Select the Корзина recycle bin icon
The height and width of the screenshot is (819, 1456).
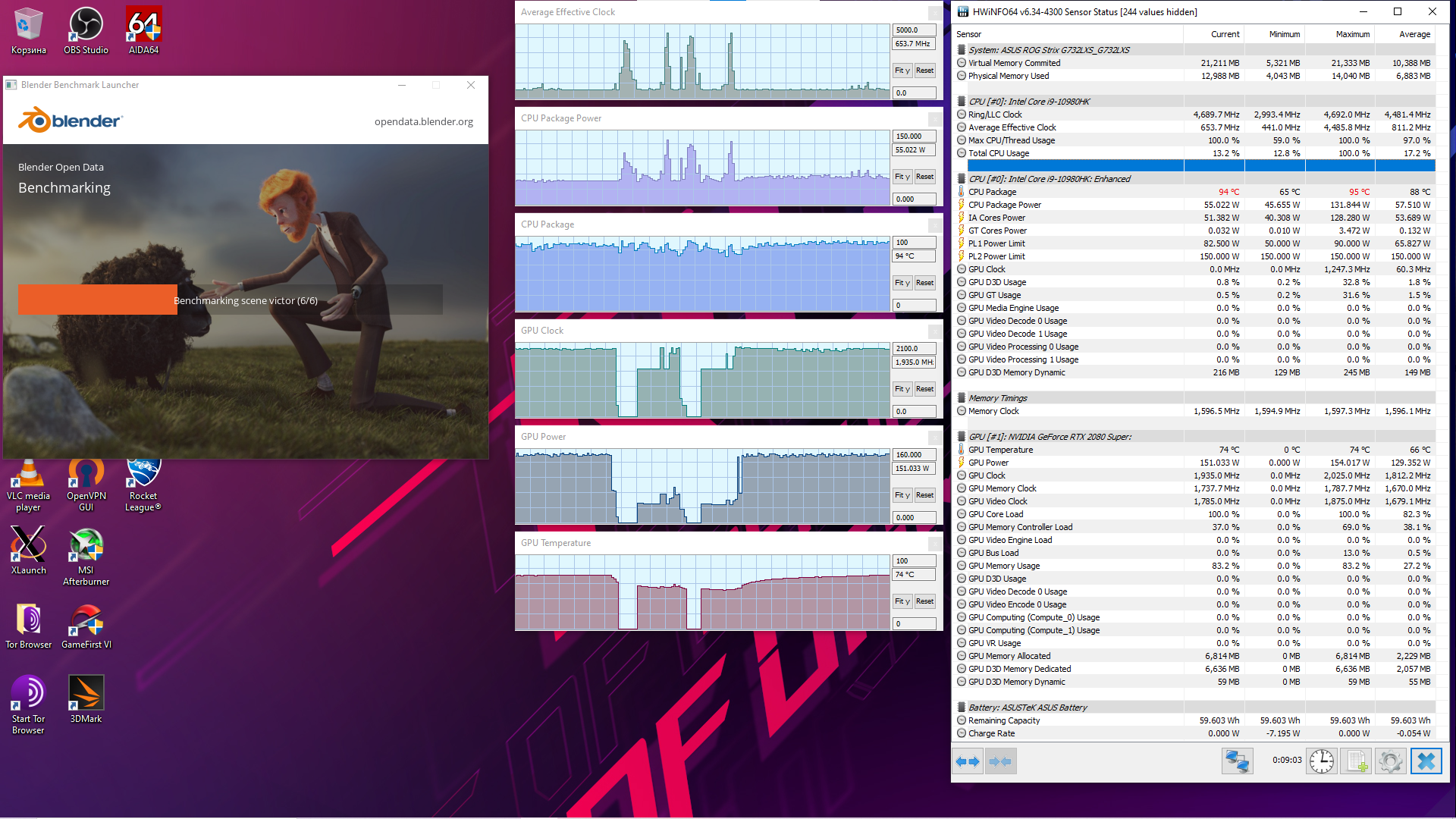29,31
